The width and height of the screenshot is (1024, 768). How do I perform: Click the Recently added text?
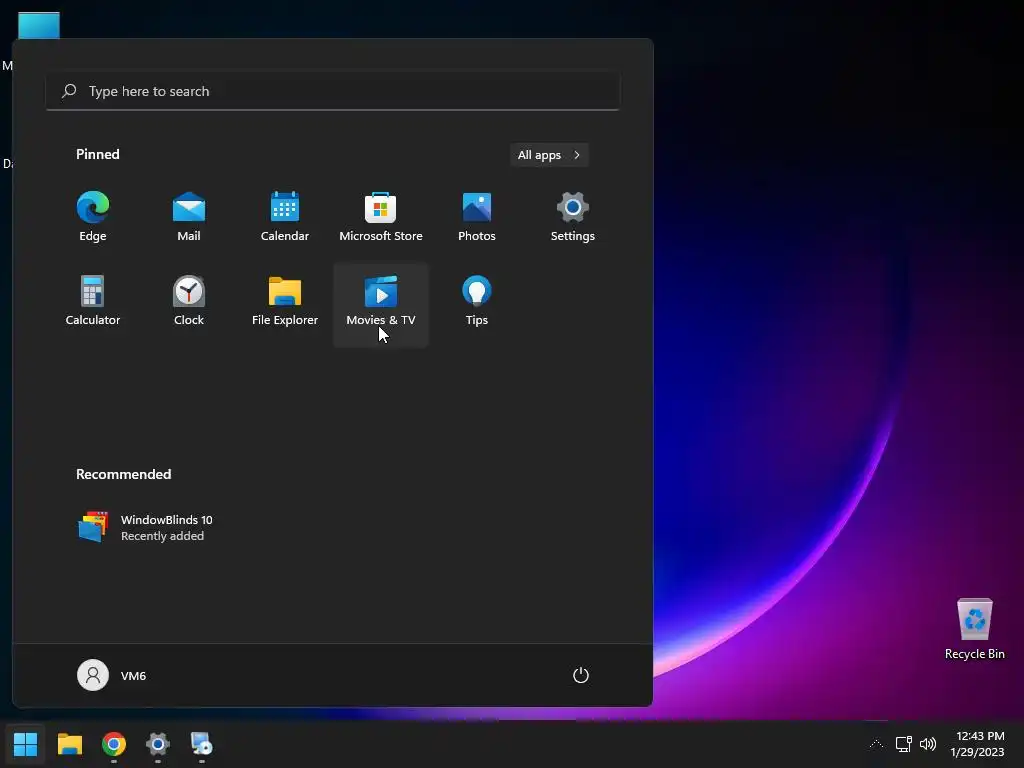point(162,536)
